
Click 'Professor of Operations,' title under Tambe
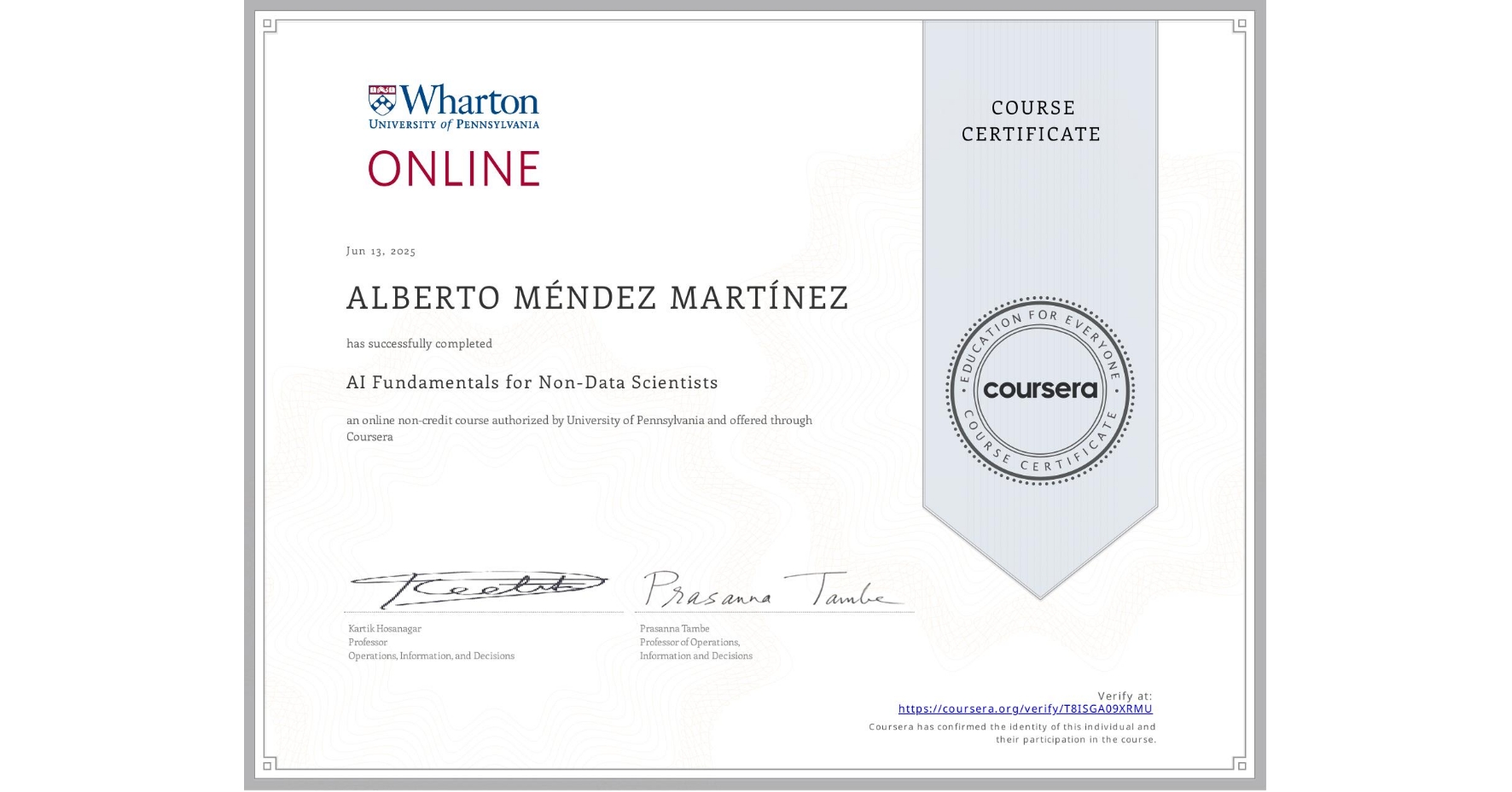[689, 642]
